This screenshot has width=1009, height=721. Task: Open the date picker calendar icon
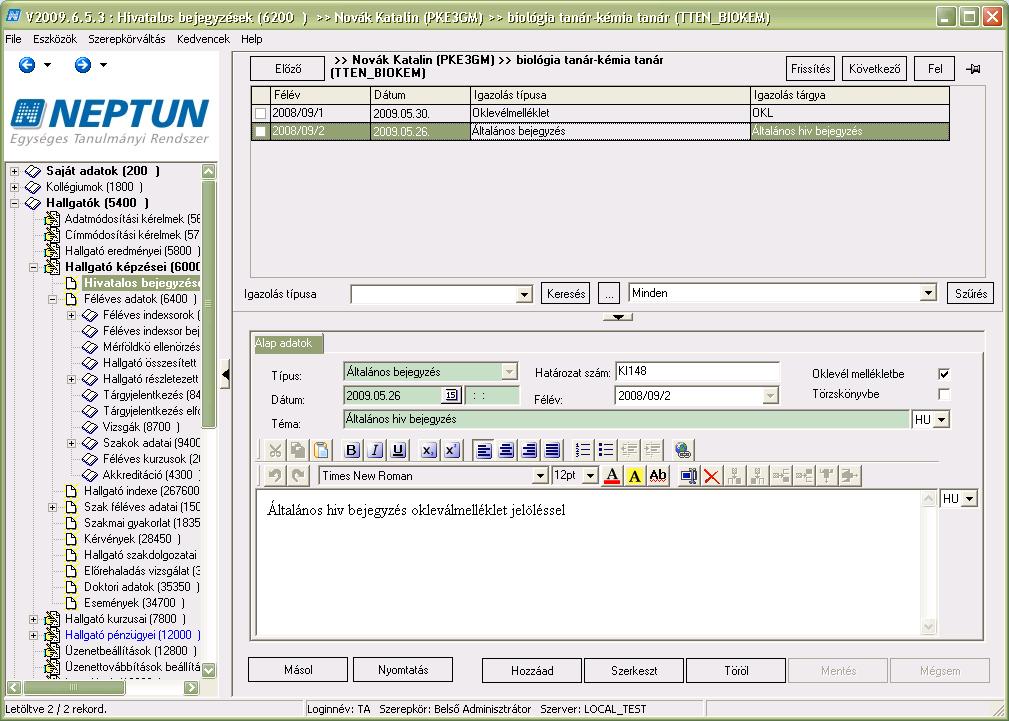click(451, 395)
